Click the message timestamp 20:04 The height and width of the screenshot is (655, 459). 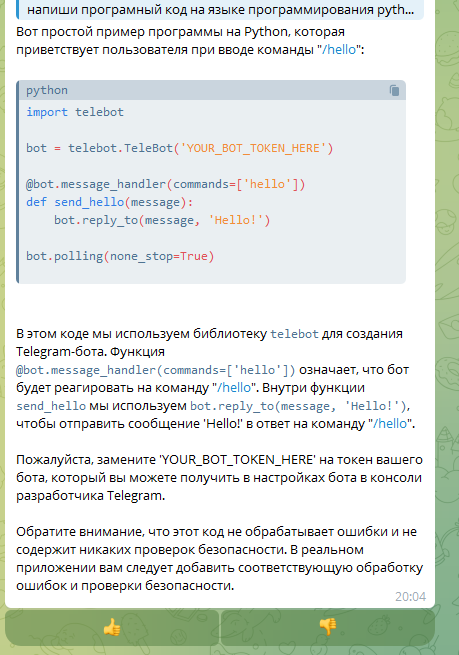(x=411, y=597)
